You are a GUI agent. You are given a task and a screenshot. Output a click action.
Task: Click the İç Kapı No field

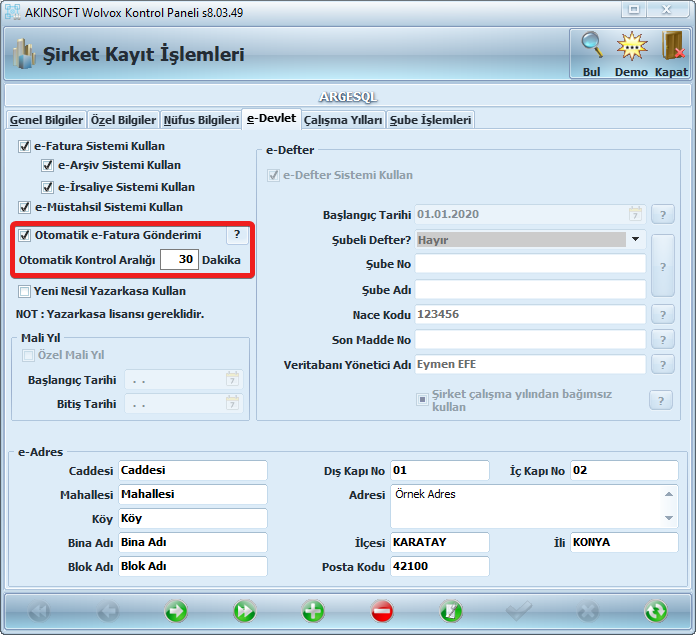click(624, 470)
